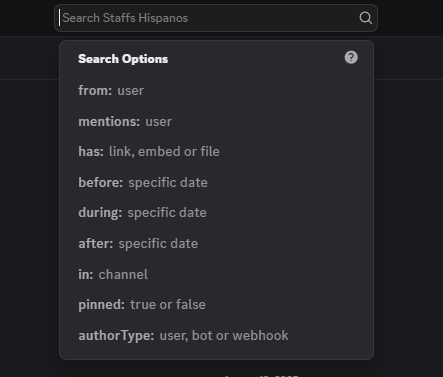
Task: Pick the 'in: channel' search option
Action: pyautogui.click(x=216, y=274)
